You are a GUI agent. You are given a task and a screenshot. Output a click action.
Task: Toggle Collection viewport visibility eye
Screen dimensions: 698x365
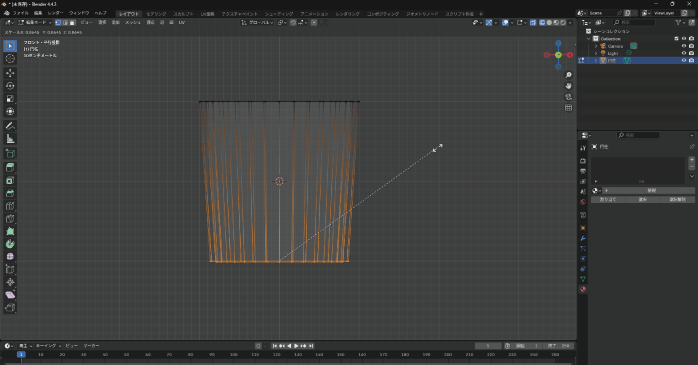(684, 39)
